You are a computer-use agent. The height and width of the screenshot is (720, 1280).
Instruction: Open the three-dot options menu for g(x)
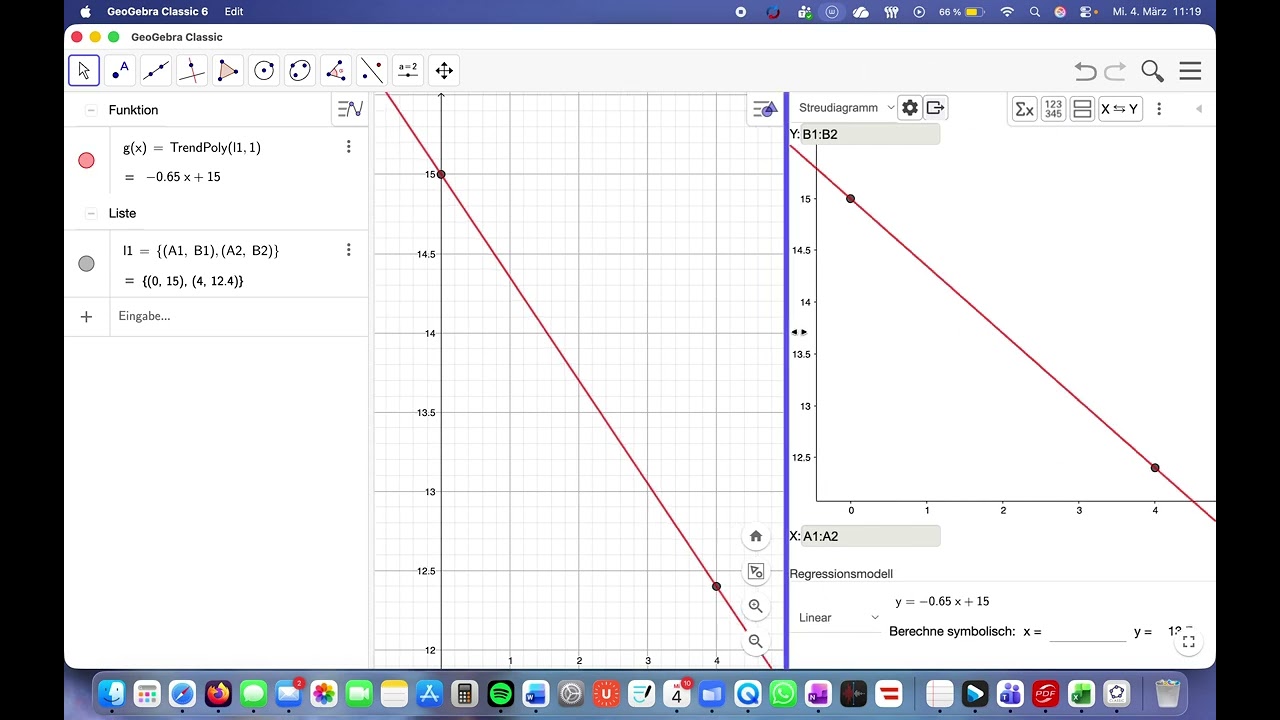pyautogui.click(x=348, y=147)
